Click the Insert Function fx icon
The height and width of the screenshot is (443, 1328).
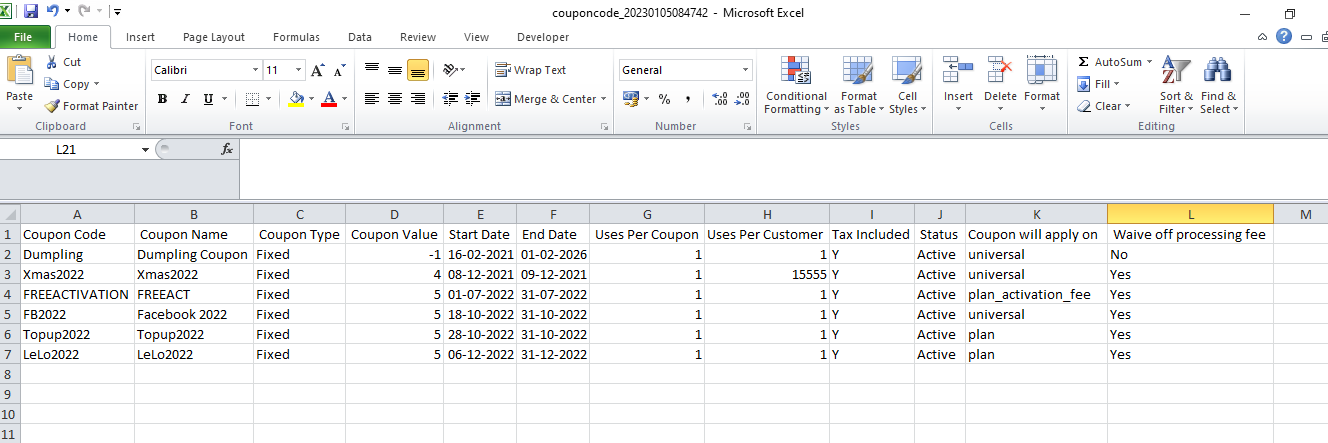tap(227, 149)
